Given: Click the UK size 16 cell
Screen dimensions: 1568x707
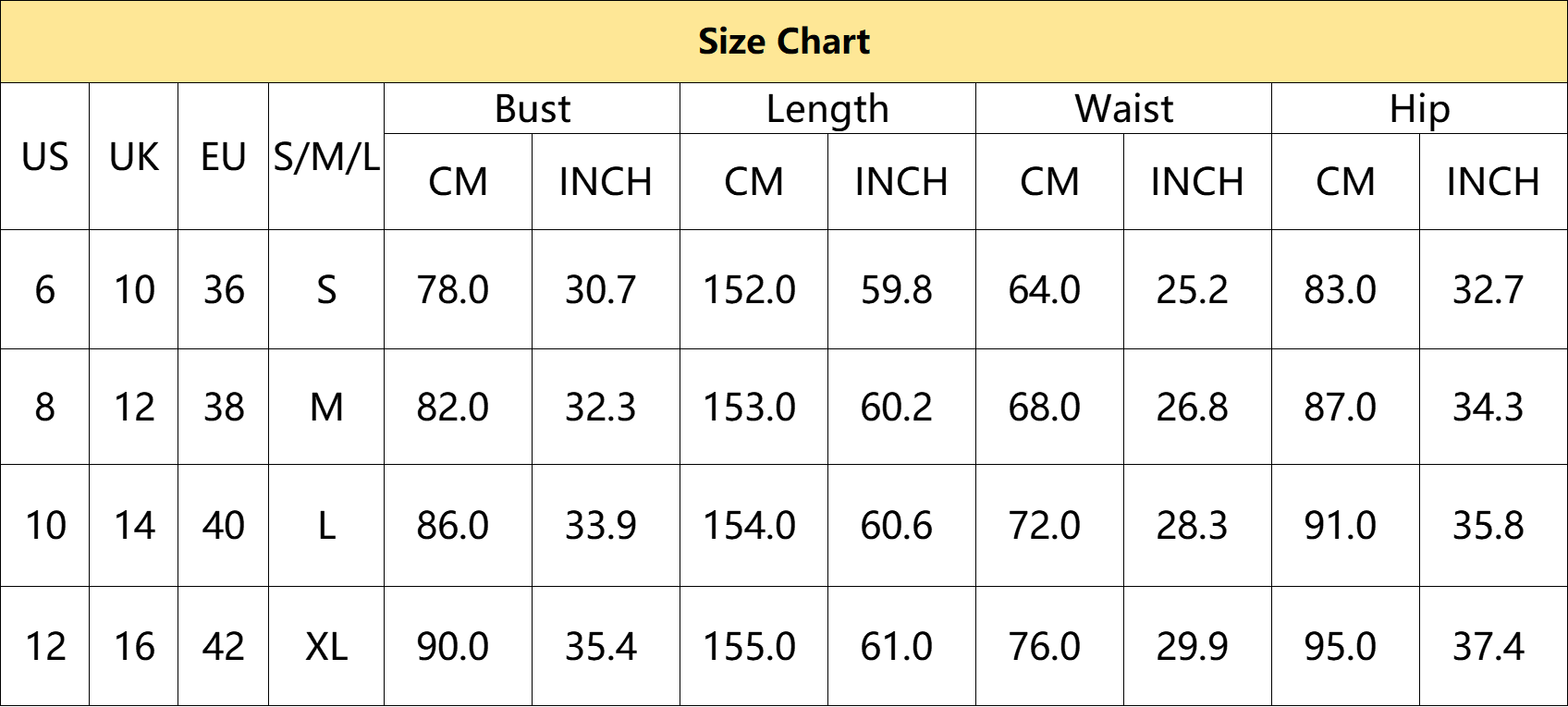Looking at the screenshot, I should pyautogui.click(x=134, y=646).
